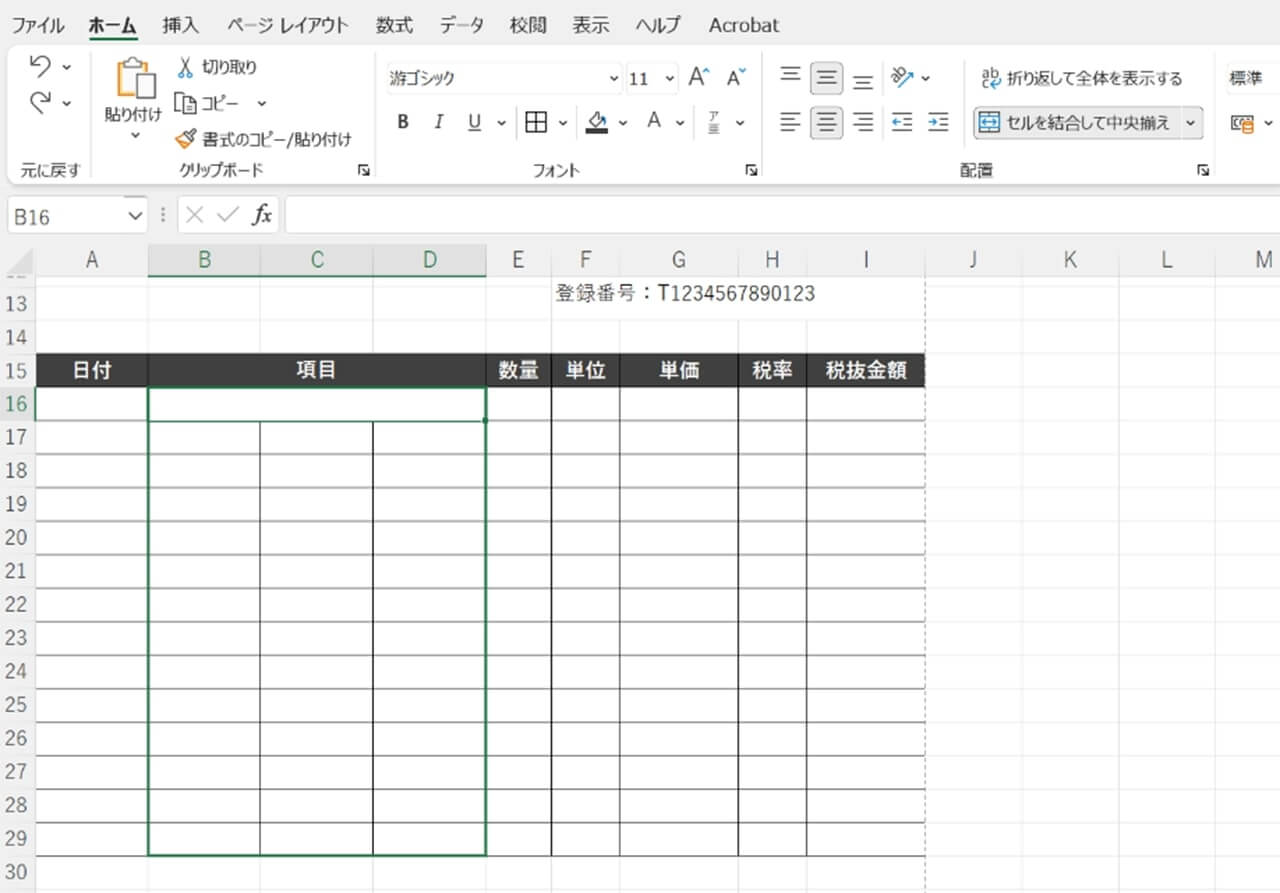Select 書式のコピー/貼り付け format painter

263,139
